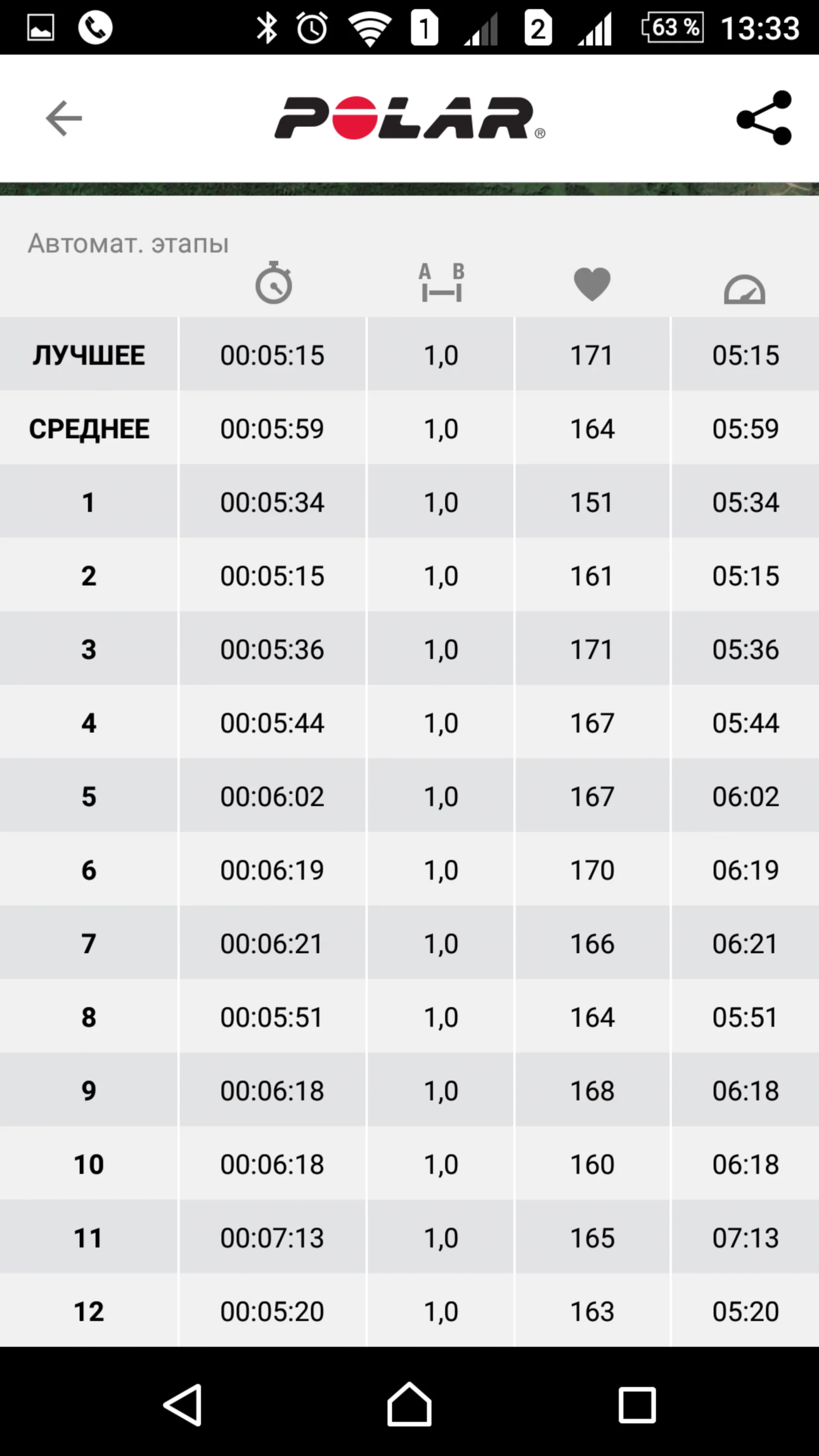Screen dimensions: 819x1456
Task: Tap lap 7 pace 06:21
Action: (745, 943)
